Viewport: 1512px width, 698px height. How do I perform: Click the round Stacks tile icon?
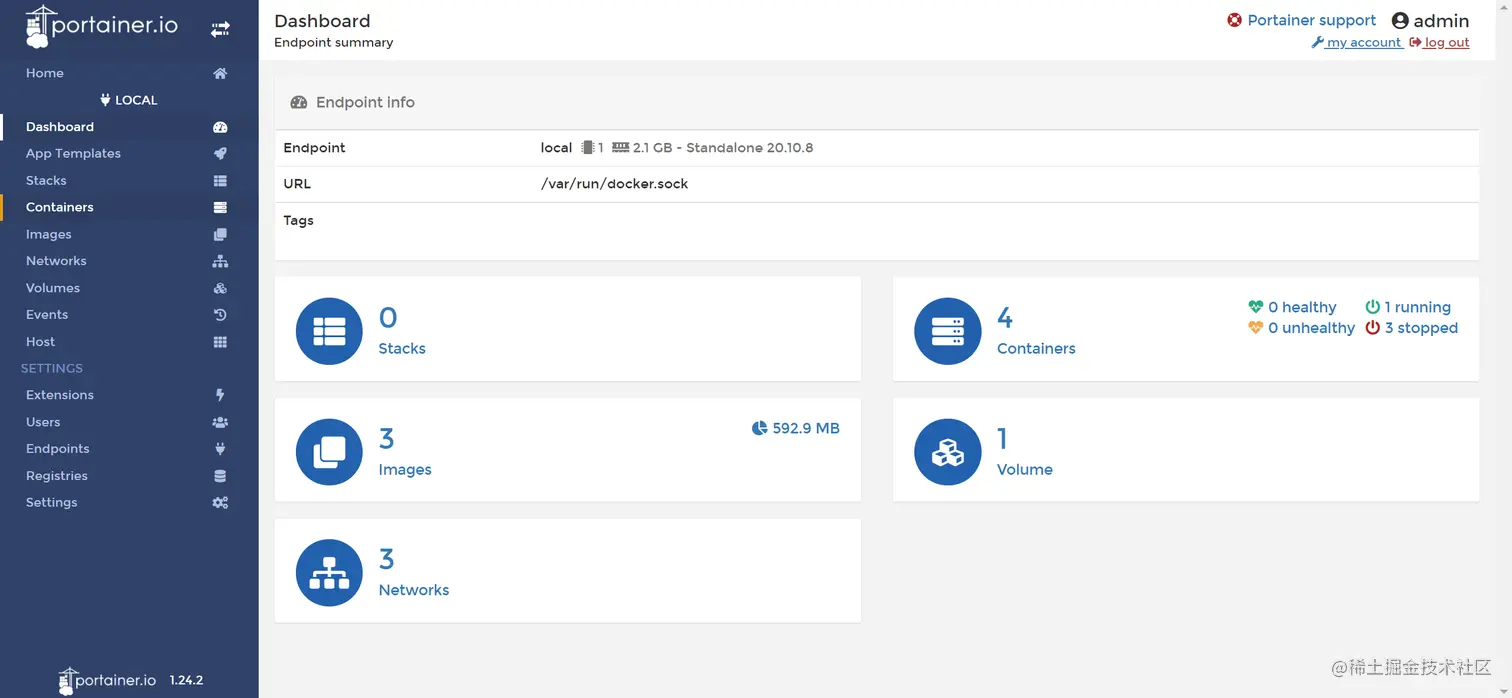329,330
